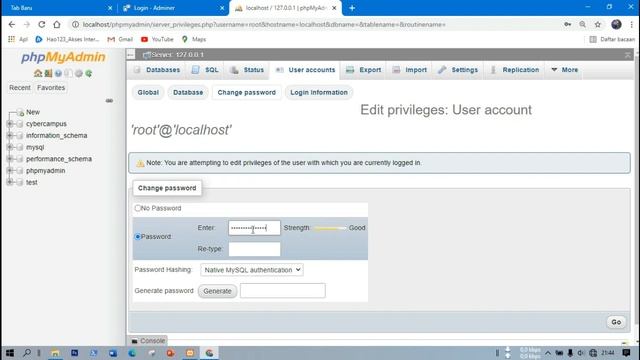This screenshot has width=640, height=360.
Task: Bookmark this page with the star icon
Action: (x=598, y=24)
